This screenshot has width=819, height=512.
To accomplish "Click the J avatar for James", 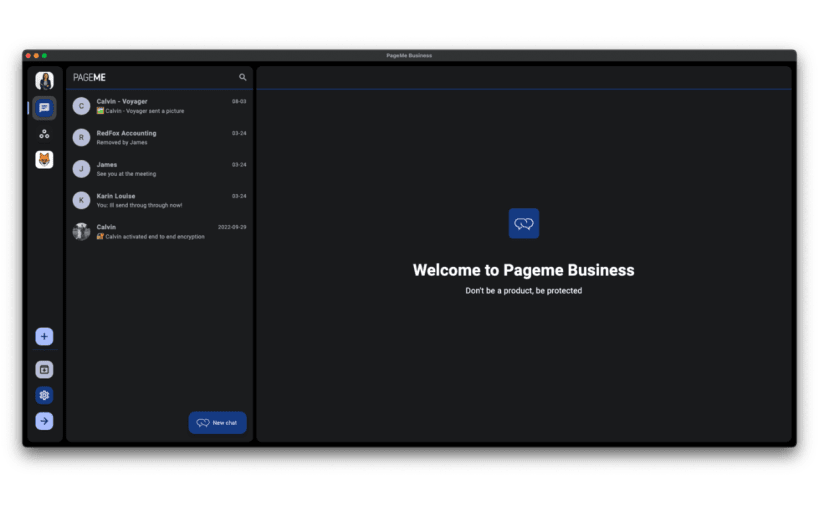I will (x=81, y=169).
